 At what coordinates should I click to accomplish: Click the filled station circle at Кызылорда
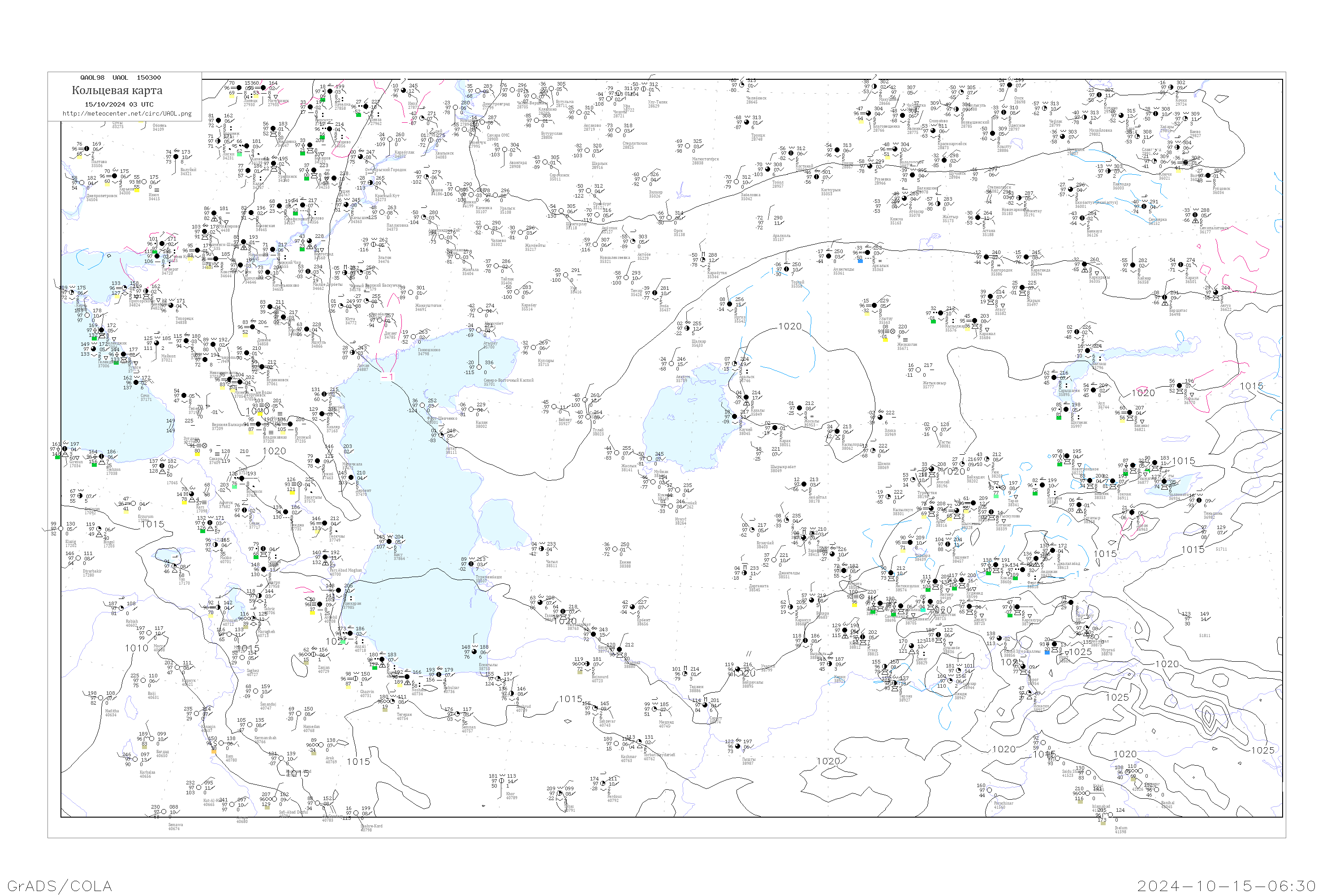pyautogui.click(x=836, y=431)
